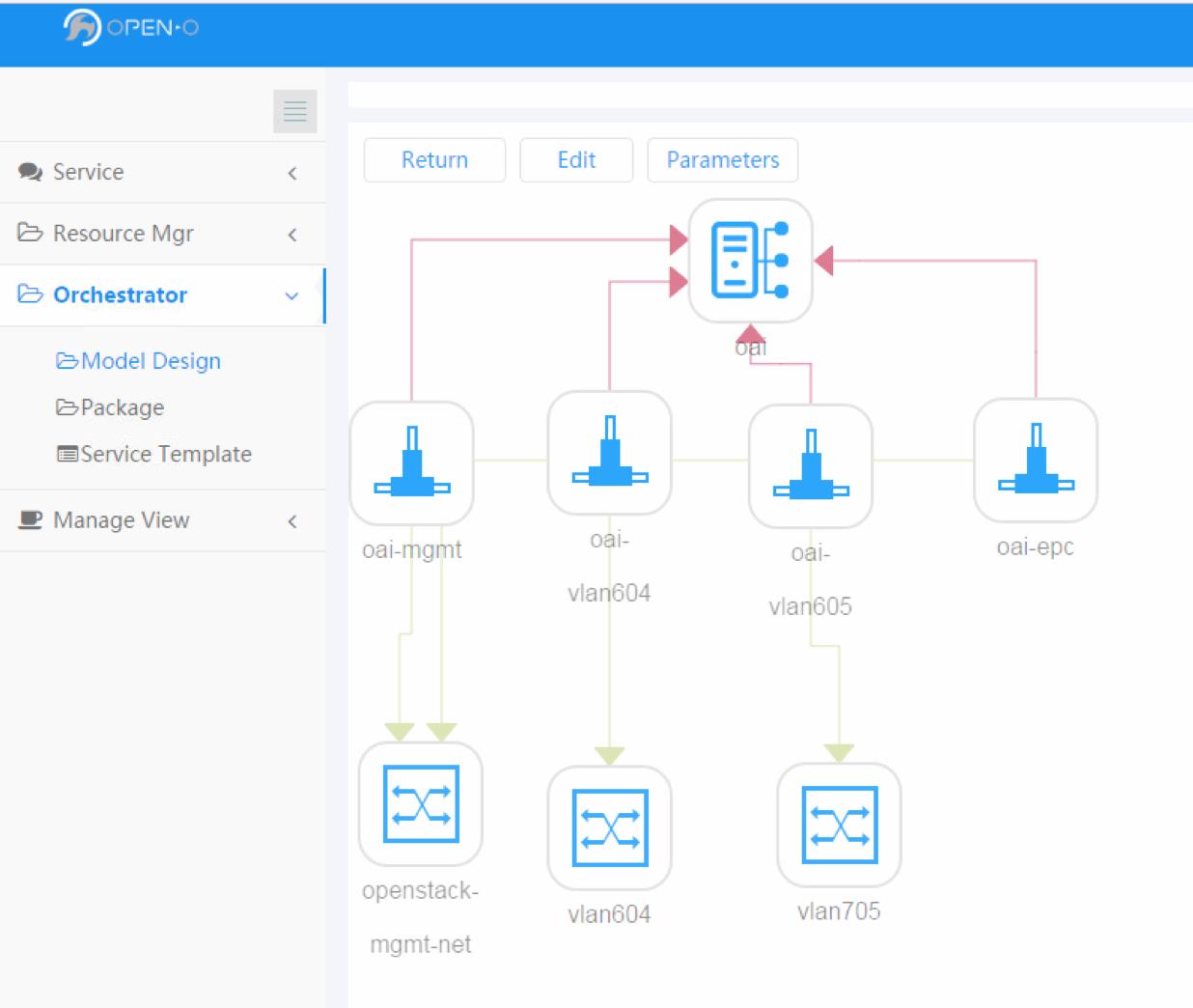Toggle the sidebar hamburger menu button
Viewport: 1193px width, 1008px height.
point(295,111)
